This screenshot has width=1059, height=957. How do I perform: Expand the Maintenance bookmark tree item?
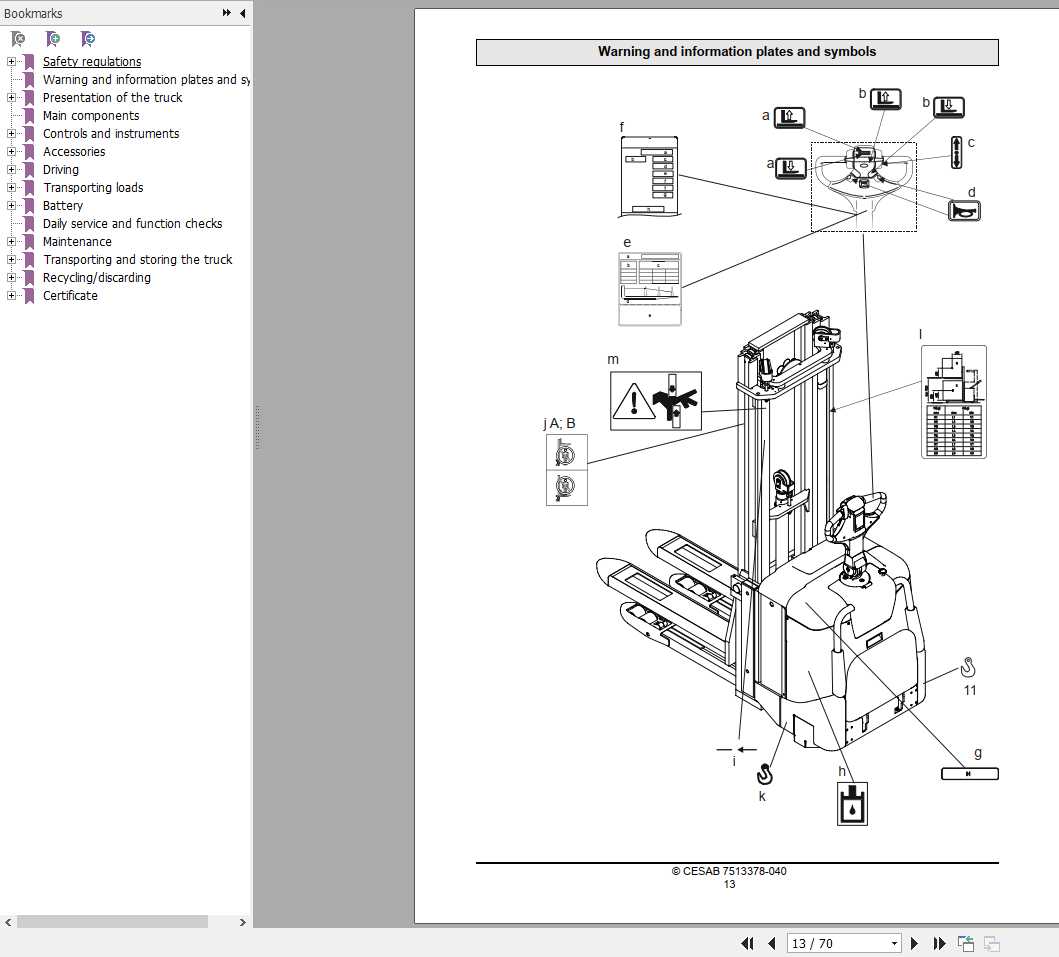[10, 241]
